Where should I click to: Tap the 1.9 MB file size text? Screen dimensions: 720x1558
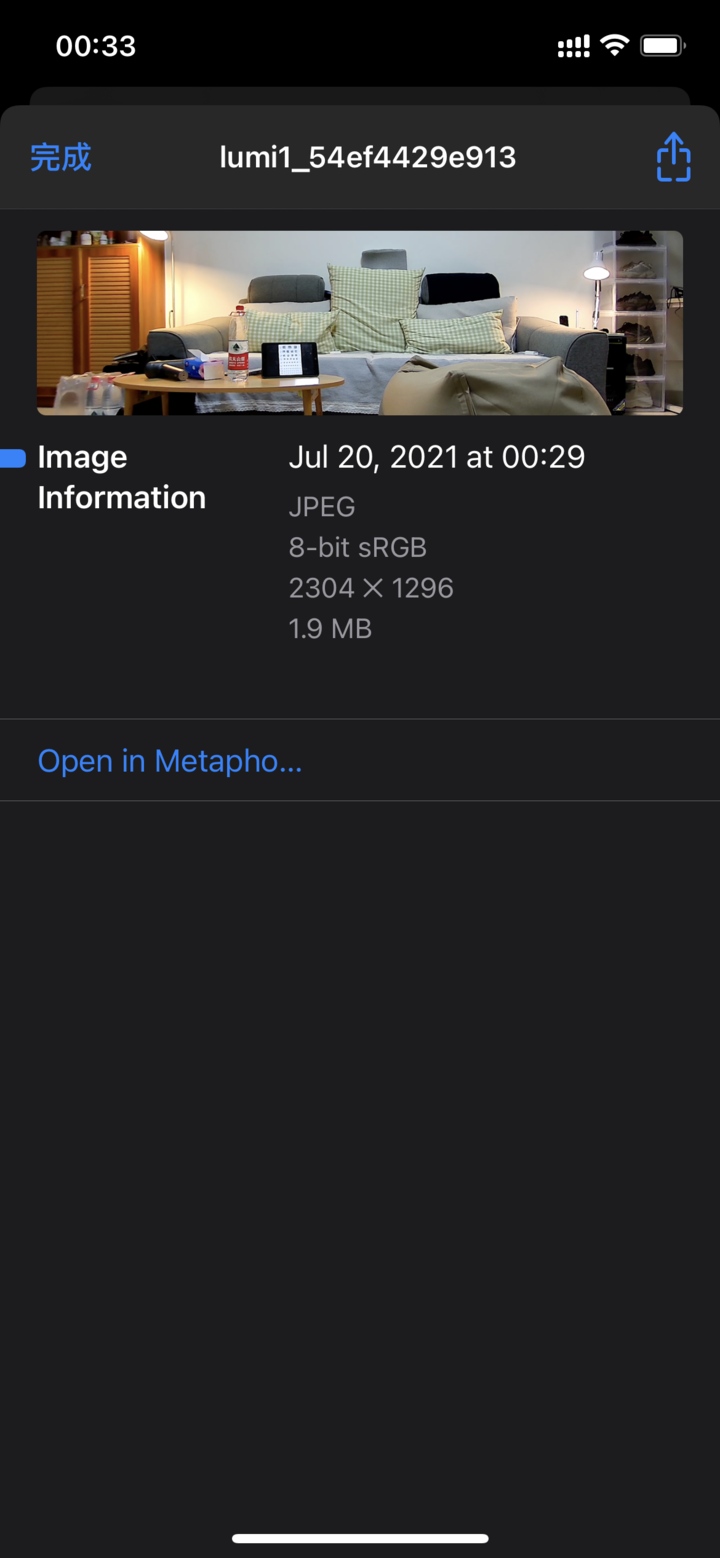coord(330,628)
